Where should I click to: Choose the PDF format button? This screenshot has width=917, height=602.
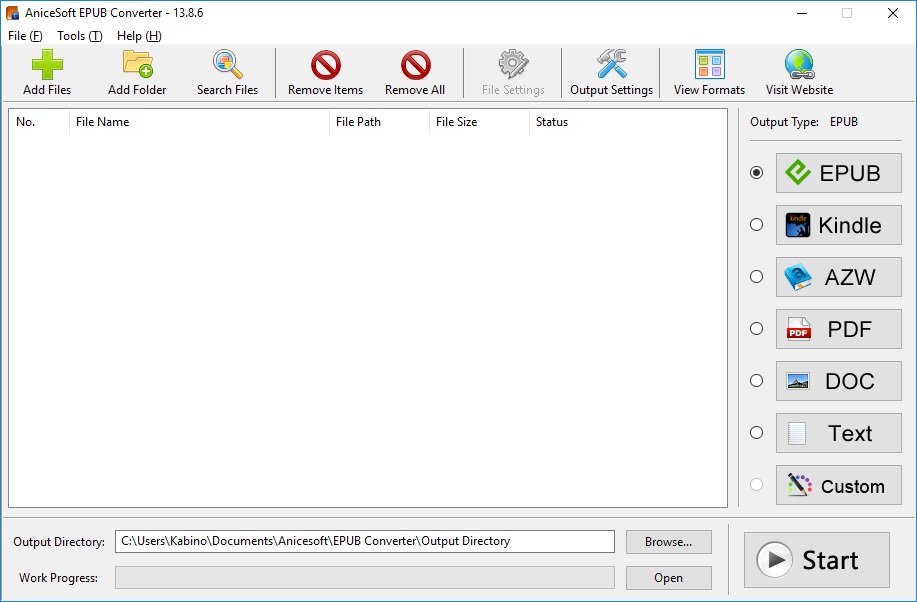[839, 329]
